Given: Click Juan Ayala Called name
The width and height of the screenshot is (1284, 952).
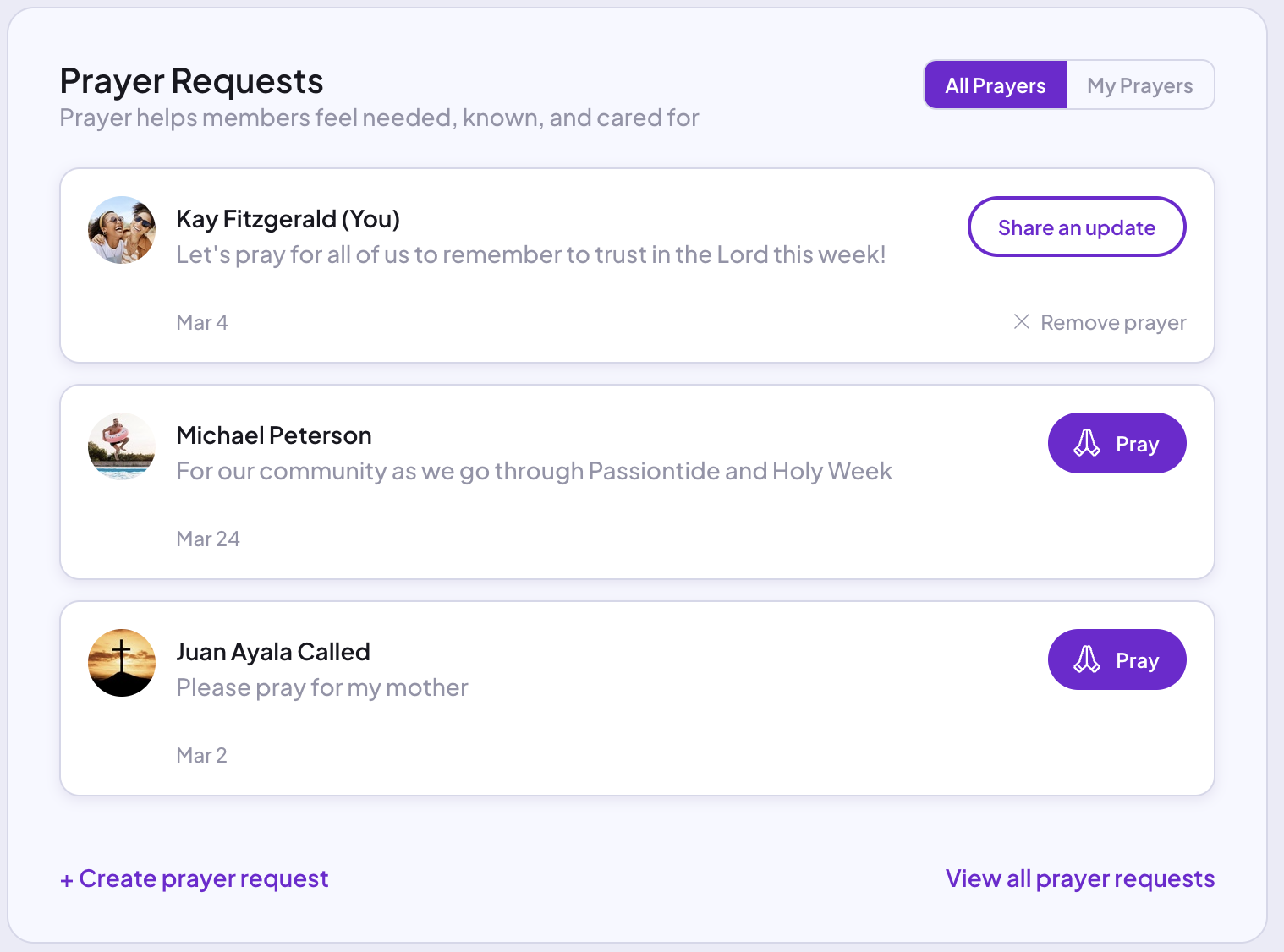Looking at the screenshot, I should (273, 652).
